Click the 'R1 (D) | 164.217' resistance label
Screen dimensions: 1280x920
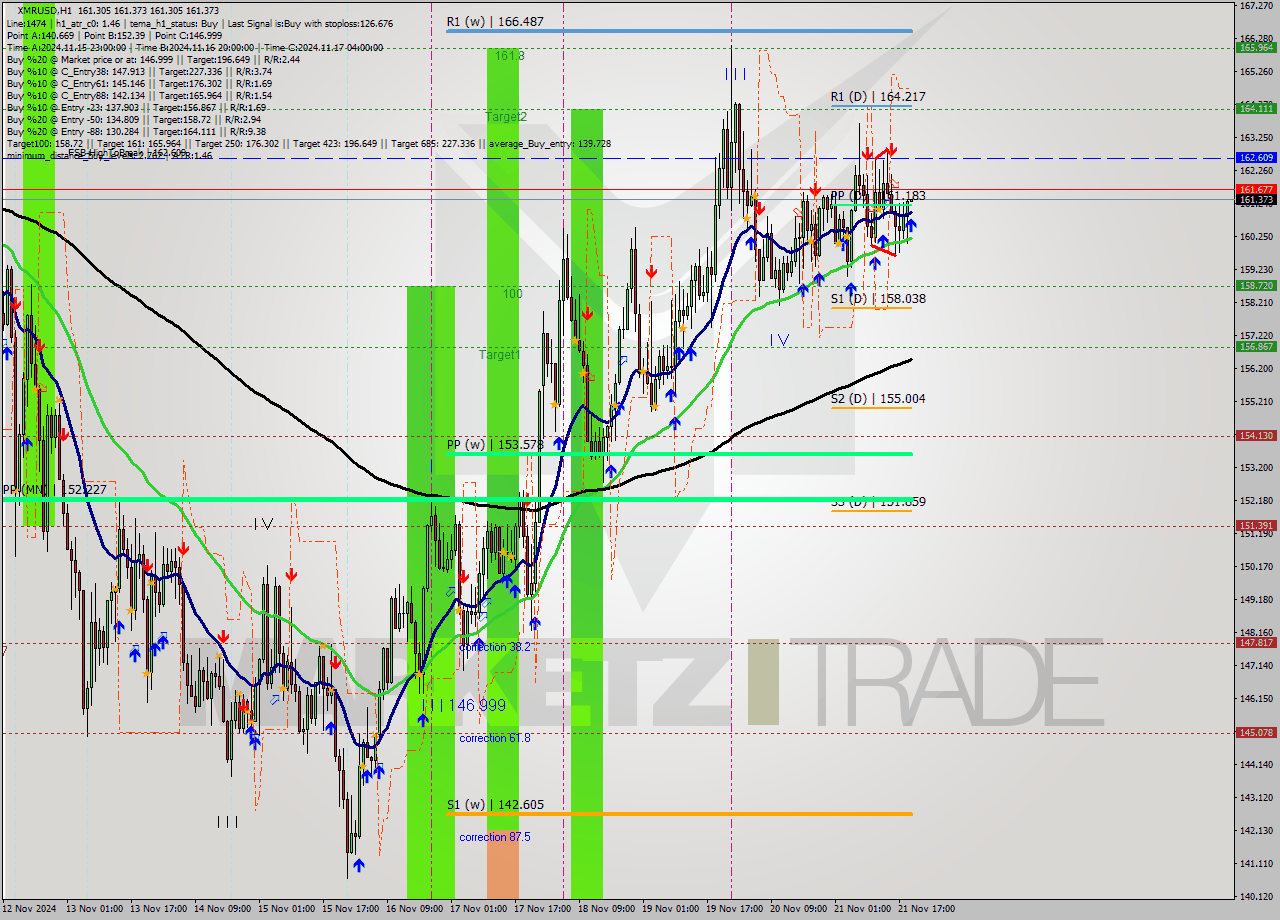877,97
